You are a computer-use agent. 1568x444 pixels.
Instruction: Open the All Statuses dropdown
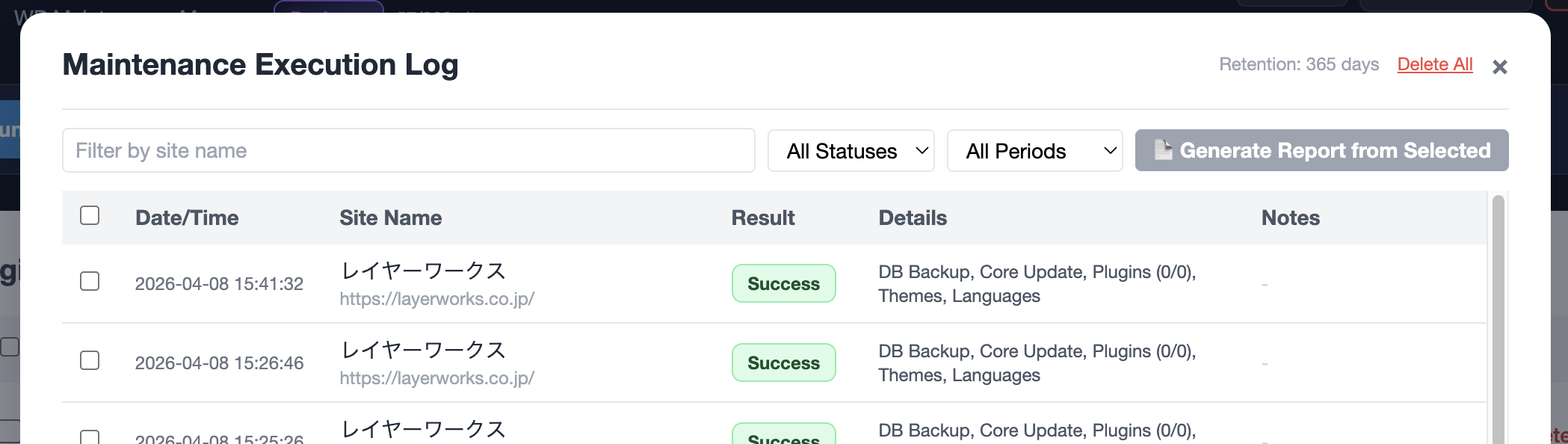851,150
